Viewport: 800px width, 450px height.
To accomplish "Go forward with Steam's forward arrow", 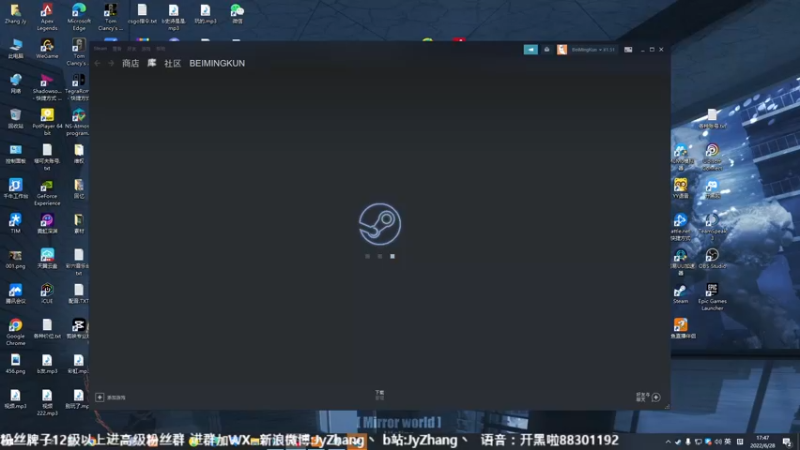I will [111, 63].
